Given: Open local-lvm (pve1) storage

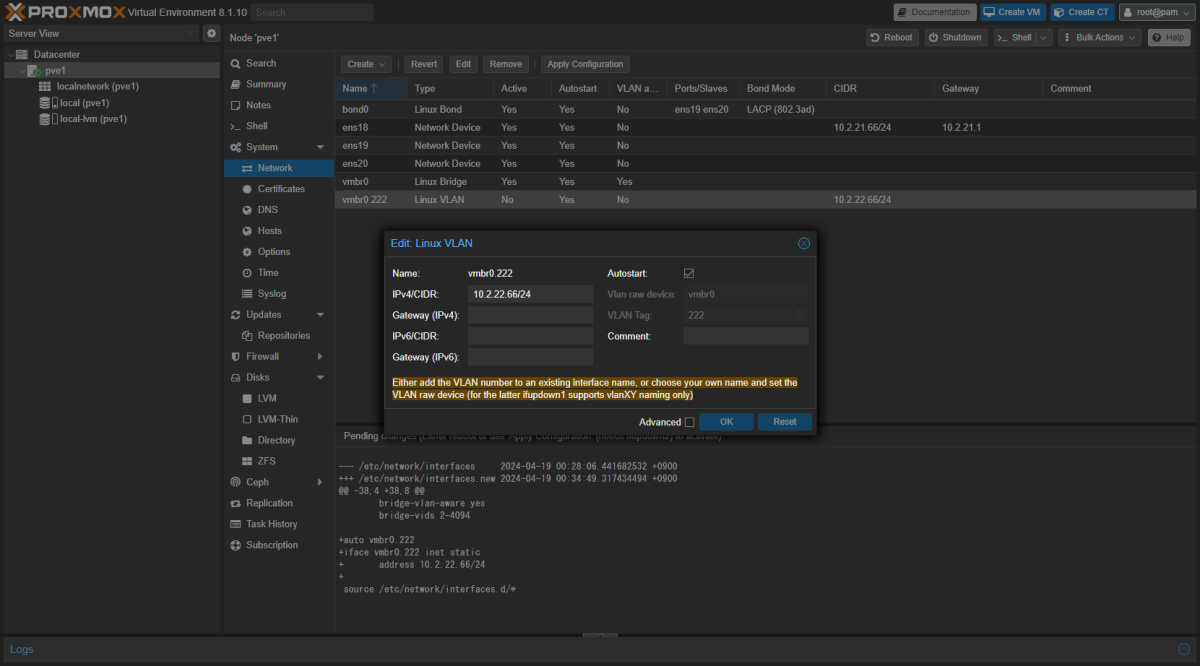Looking at the screenshot, I should (93, 118).
